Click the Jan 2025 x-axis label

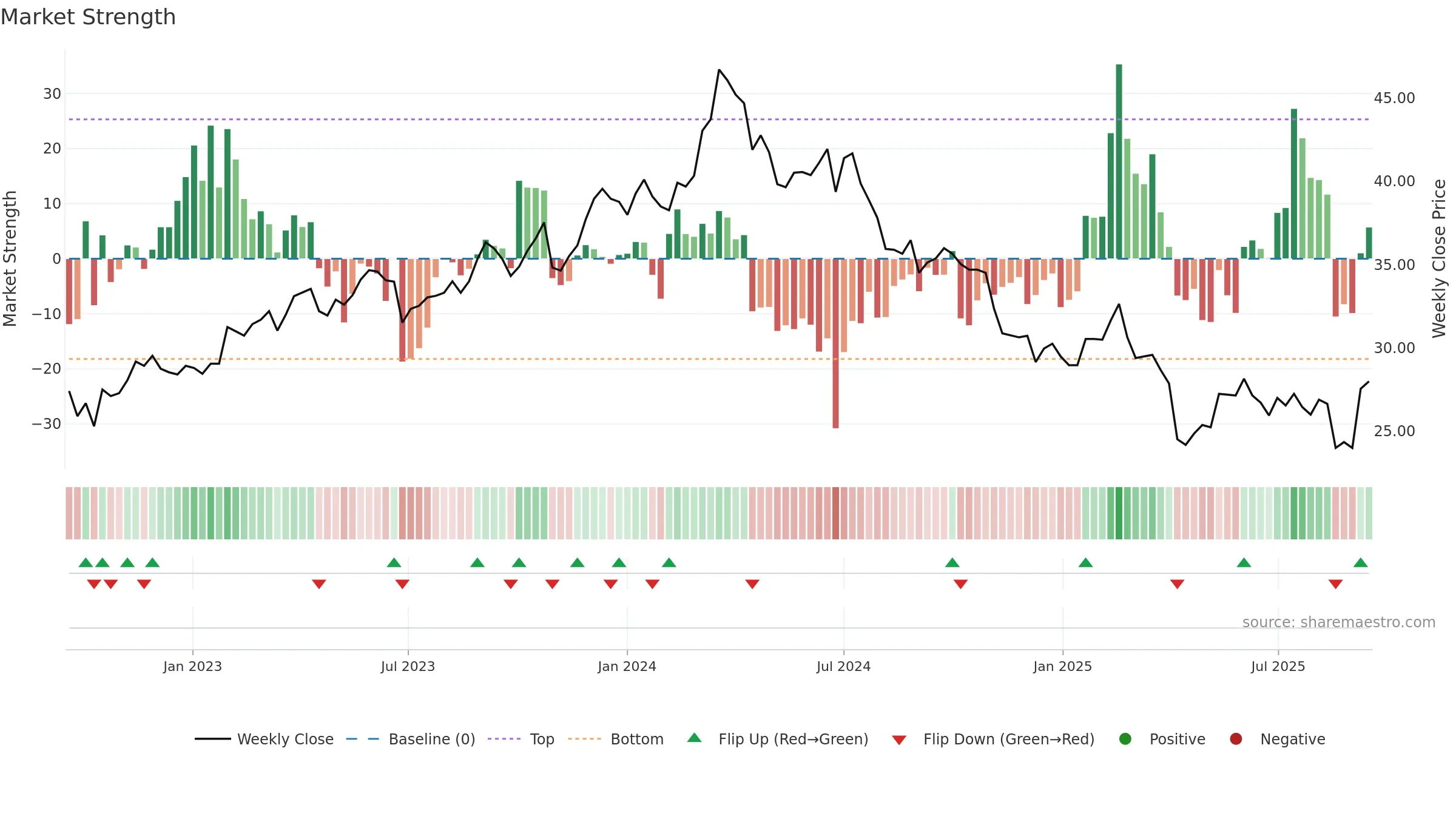(1062, 667)
